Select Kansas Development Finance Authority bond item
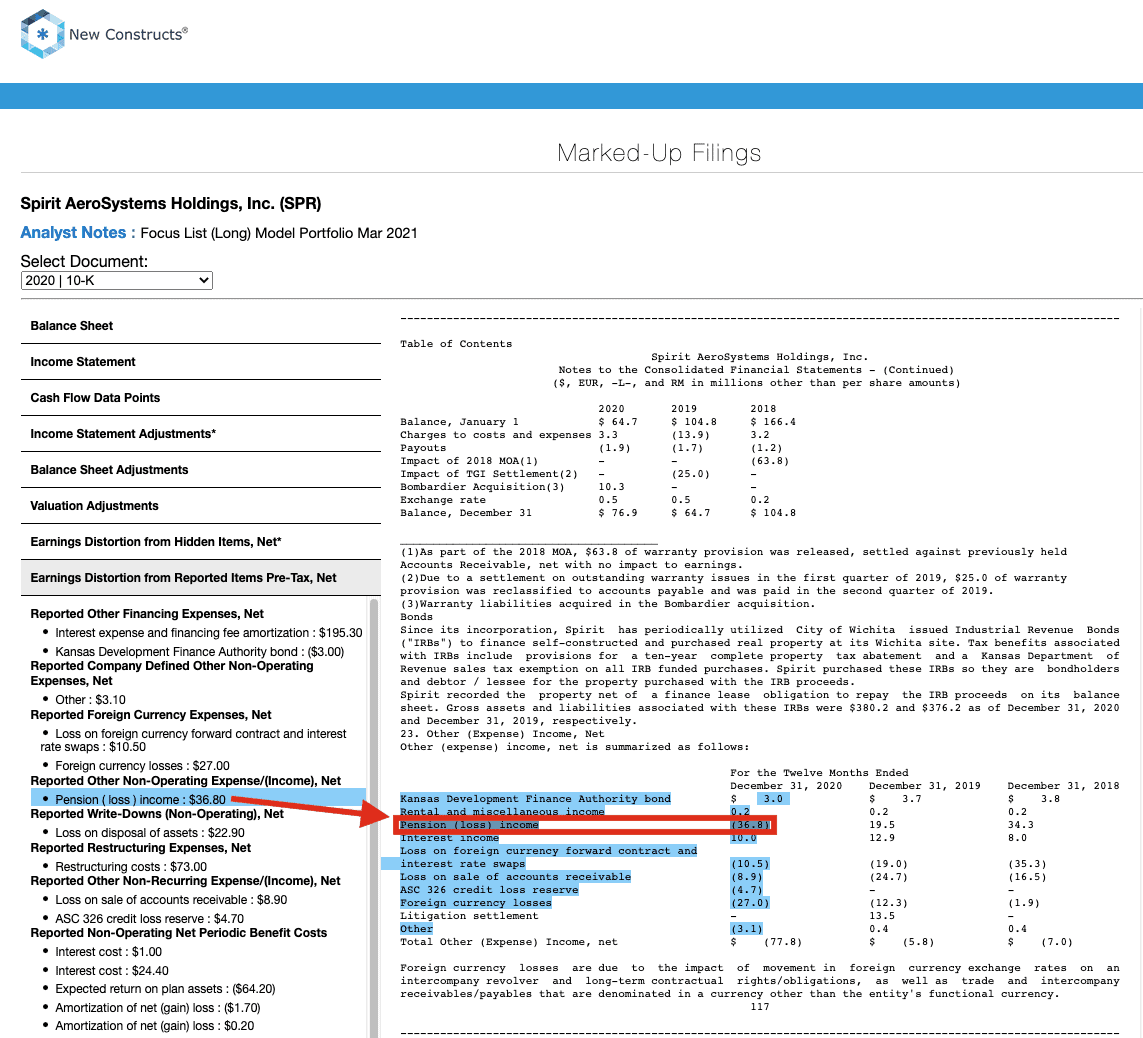Screen dimensions: 1143x1038 [x=199, y=652]
